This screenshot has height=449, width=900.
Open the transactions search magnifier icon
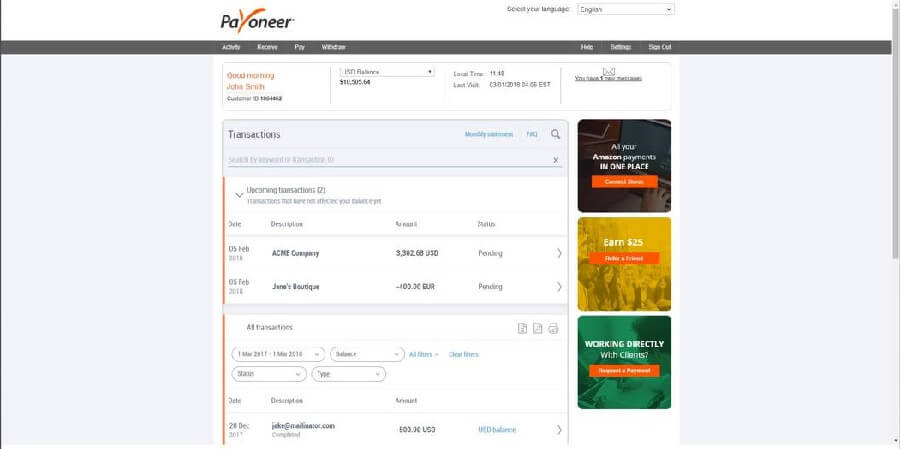pyautogui.click(x=555, y=134)
